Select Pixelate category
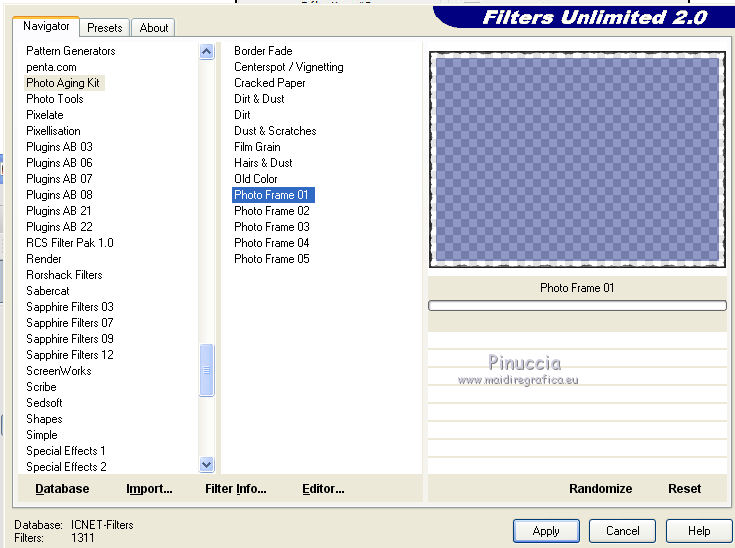Screen dimensions: 735x548 45,115
